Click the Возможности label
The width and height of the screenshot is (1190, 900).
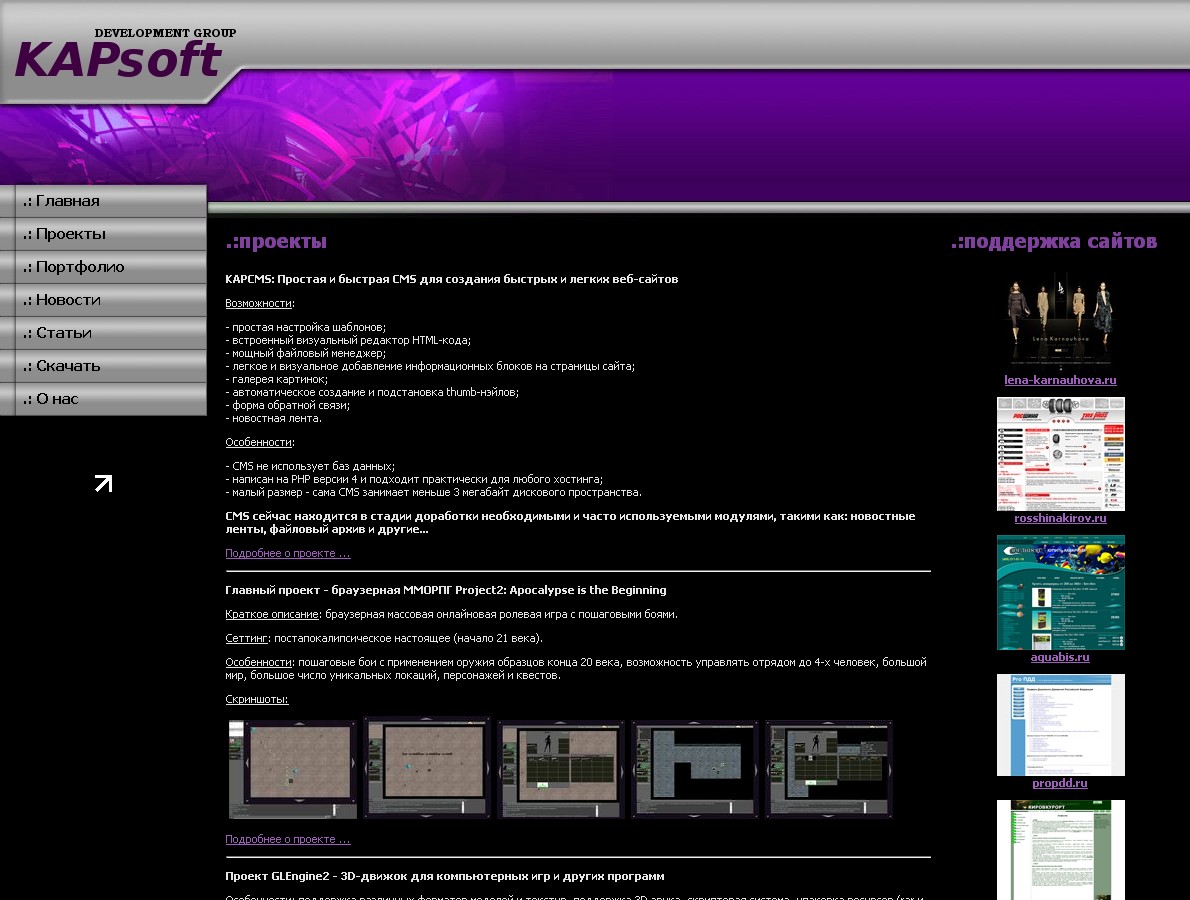[259, 304]
